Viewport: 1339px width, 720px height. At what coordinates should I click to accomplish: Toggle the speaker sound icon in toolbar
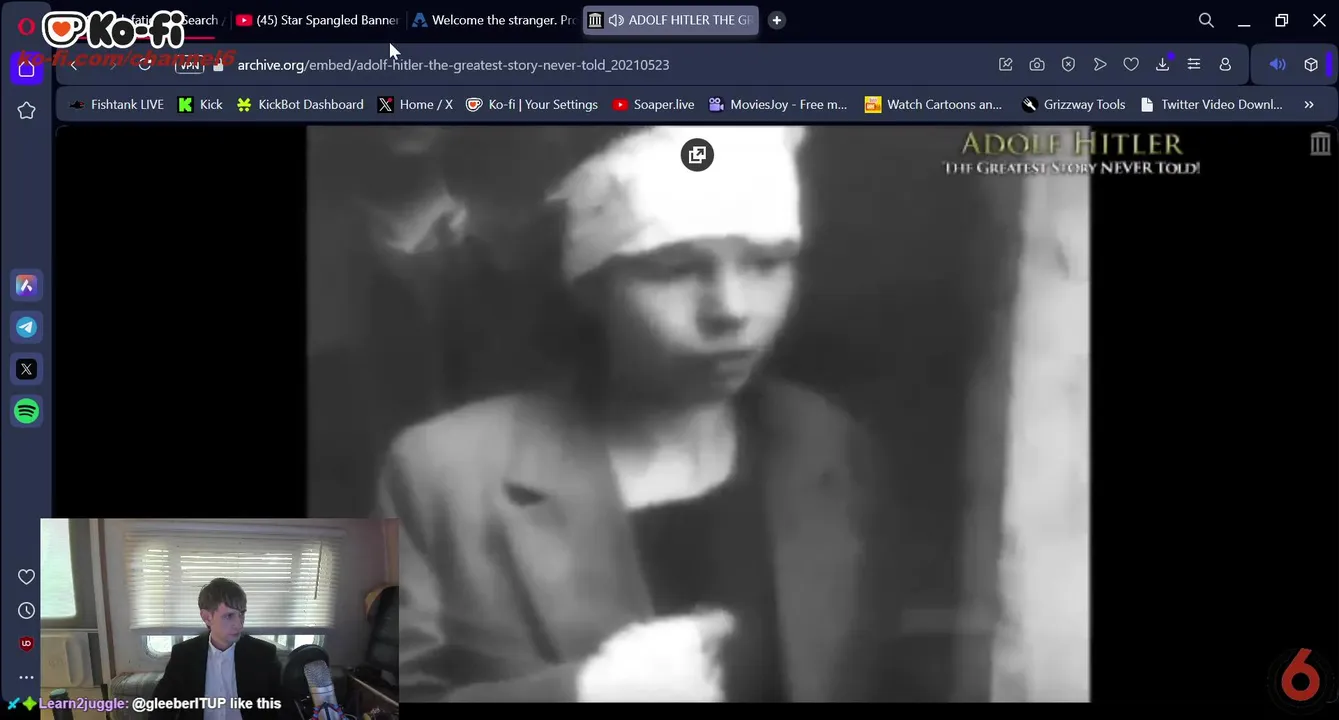click(1277, 64)
